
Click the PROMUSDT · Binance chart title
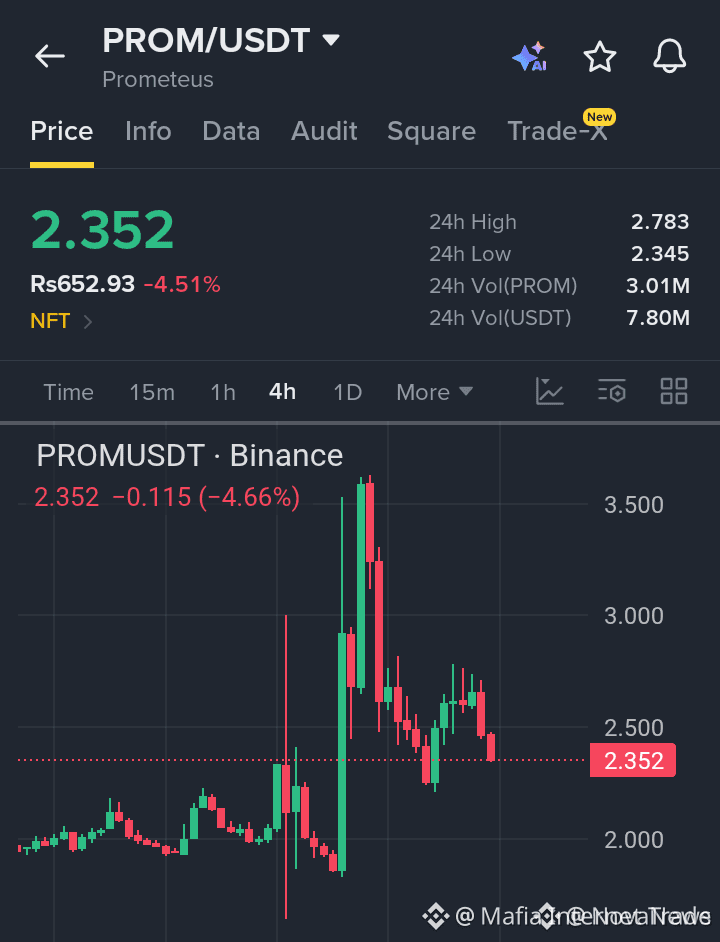[x=190, y=455]
